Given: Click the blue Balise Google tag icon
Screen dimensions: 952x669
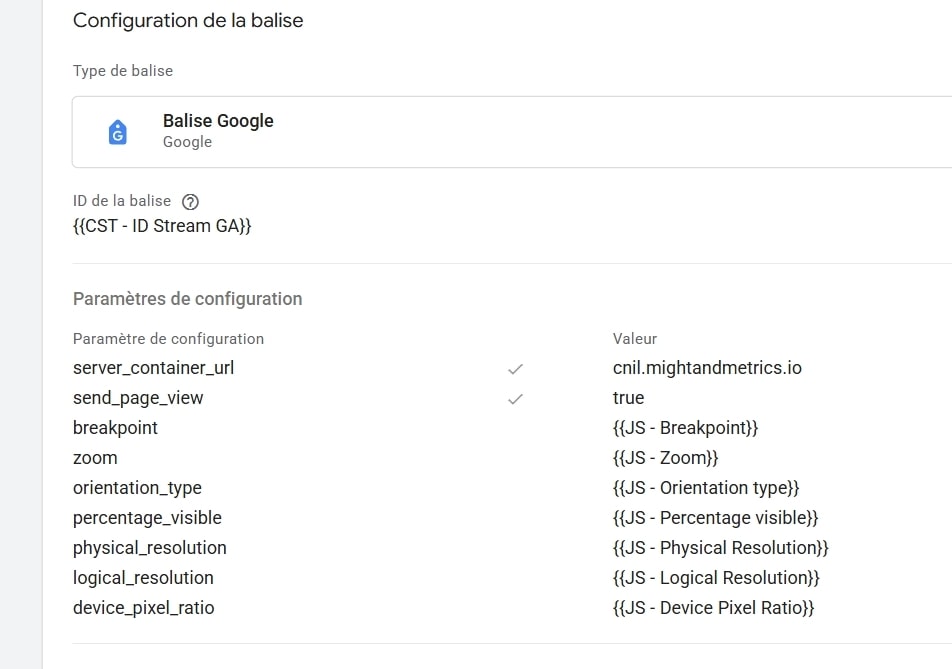Looking at the screenshot, I should pyautogui.click(x=118, y=131).
